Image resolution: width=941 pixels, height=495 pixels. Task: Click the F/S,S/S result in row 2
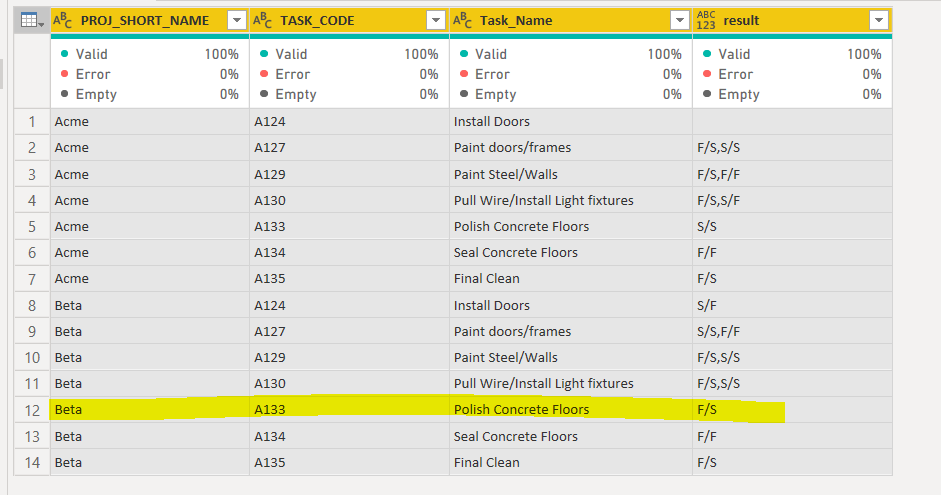(x=792, y=148)
